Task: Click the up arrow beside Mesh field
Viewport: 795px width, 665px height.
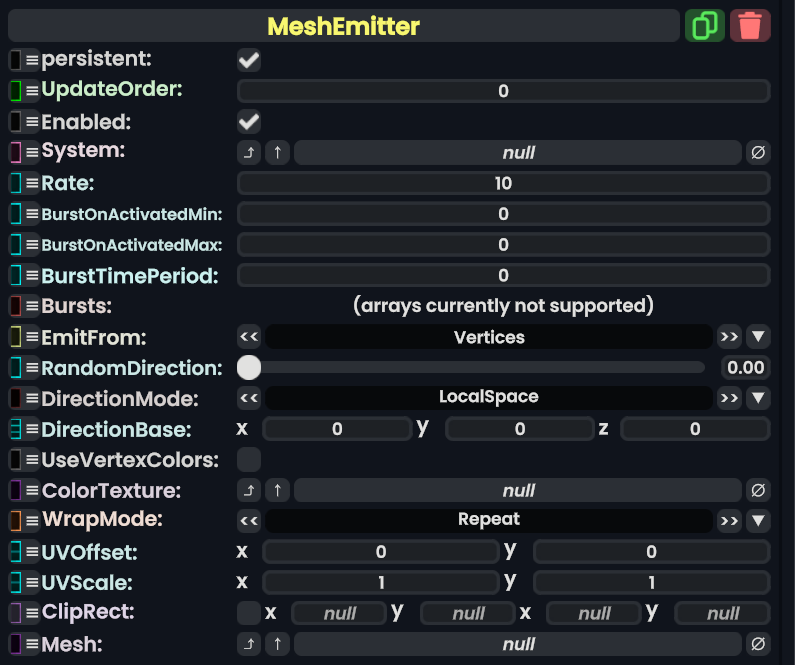Action: coord(277,645)
